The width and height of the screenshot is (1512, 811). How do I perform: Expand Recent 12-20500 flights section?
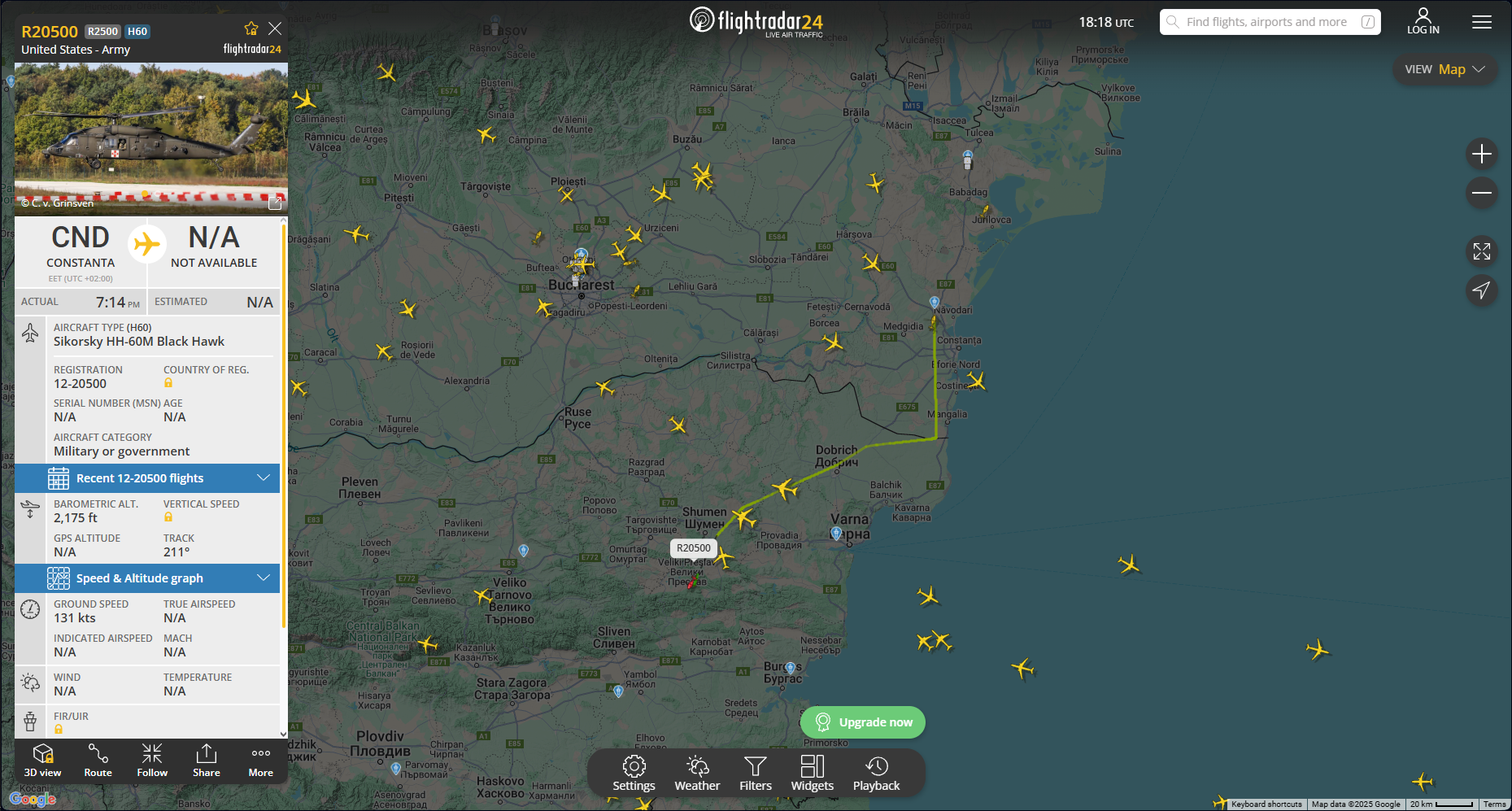click(x=147, y=478)
